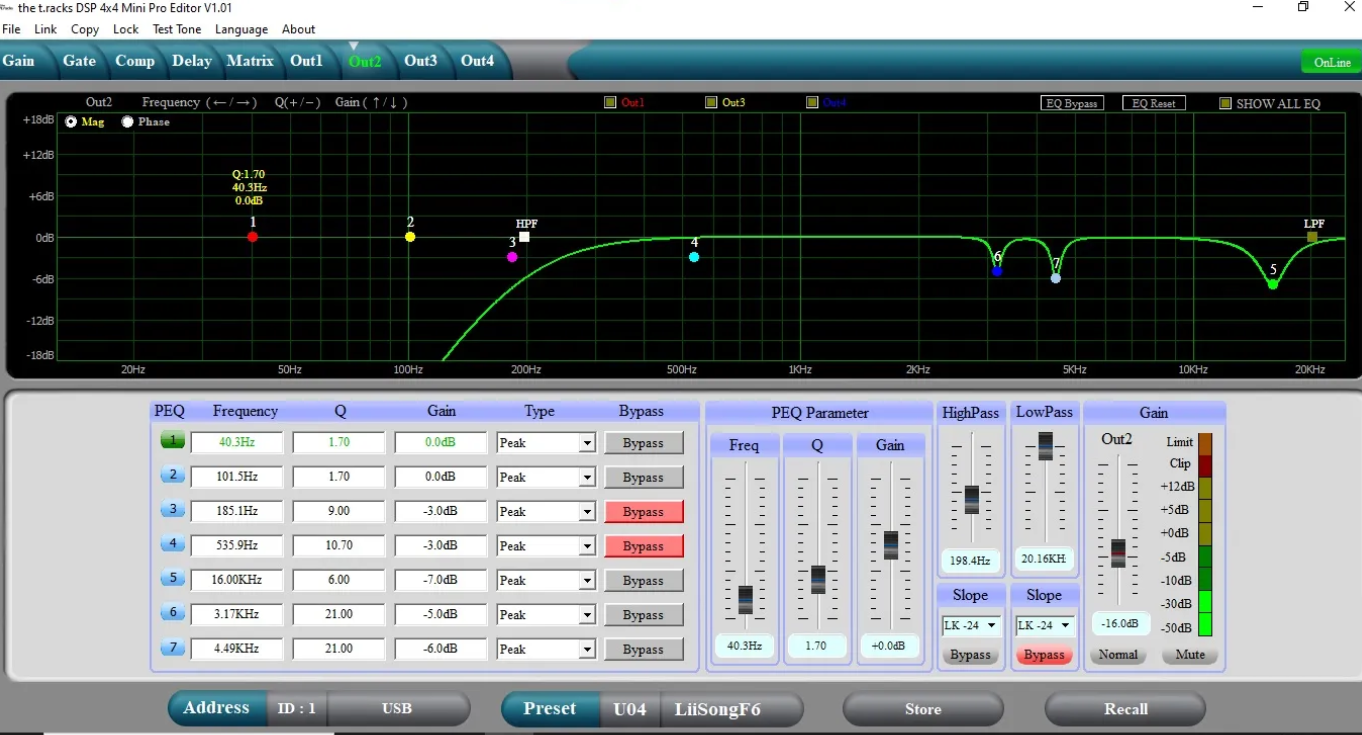This screenshot has height=735, width=1362.
Task: Toggle the Out3 curve overlay checkbox
Action: click(x=711, y=102)
